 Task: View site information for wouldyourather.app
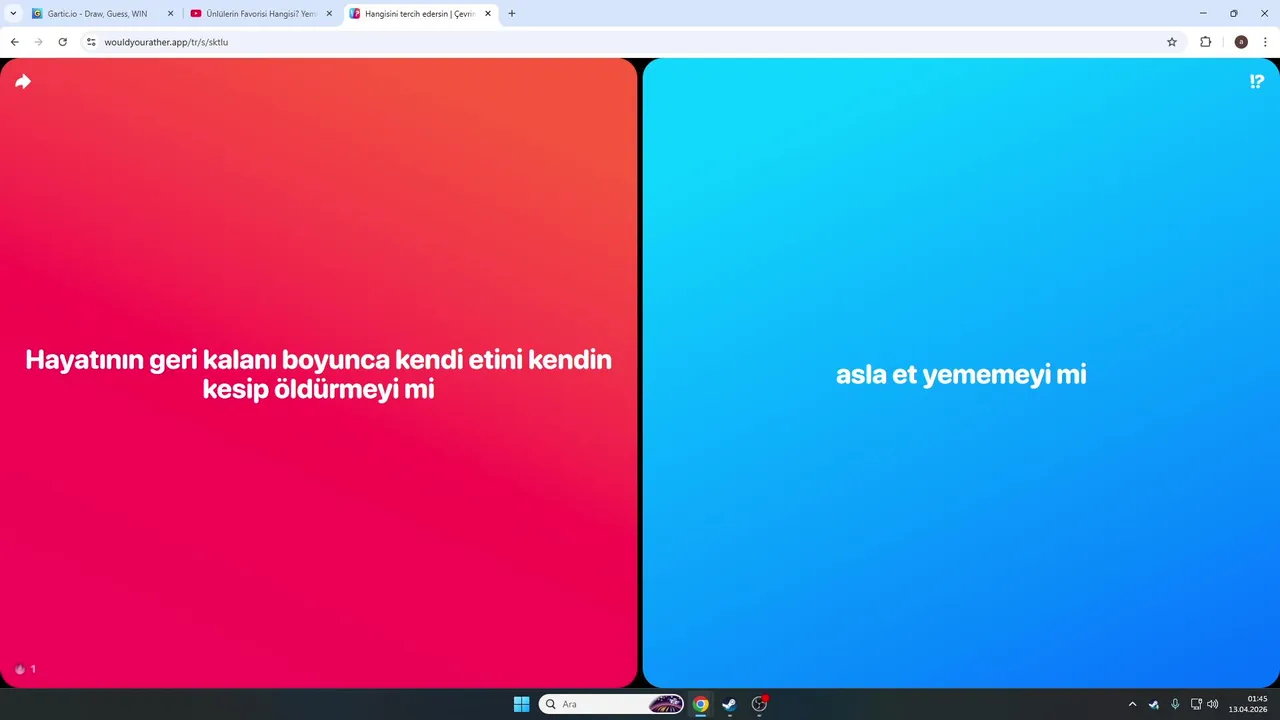91,42
